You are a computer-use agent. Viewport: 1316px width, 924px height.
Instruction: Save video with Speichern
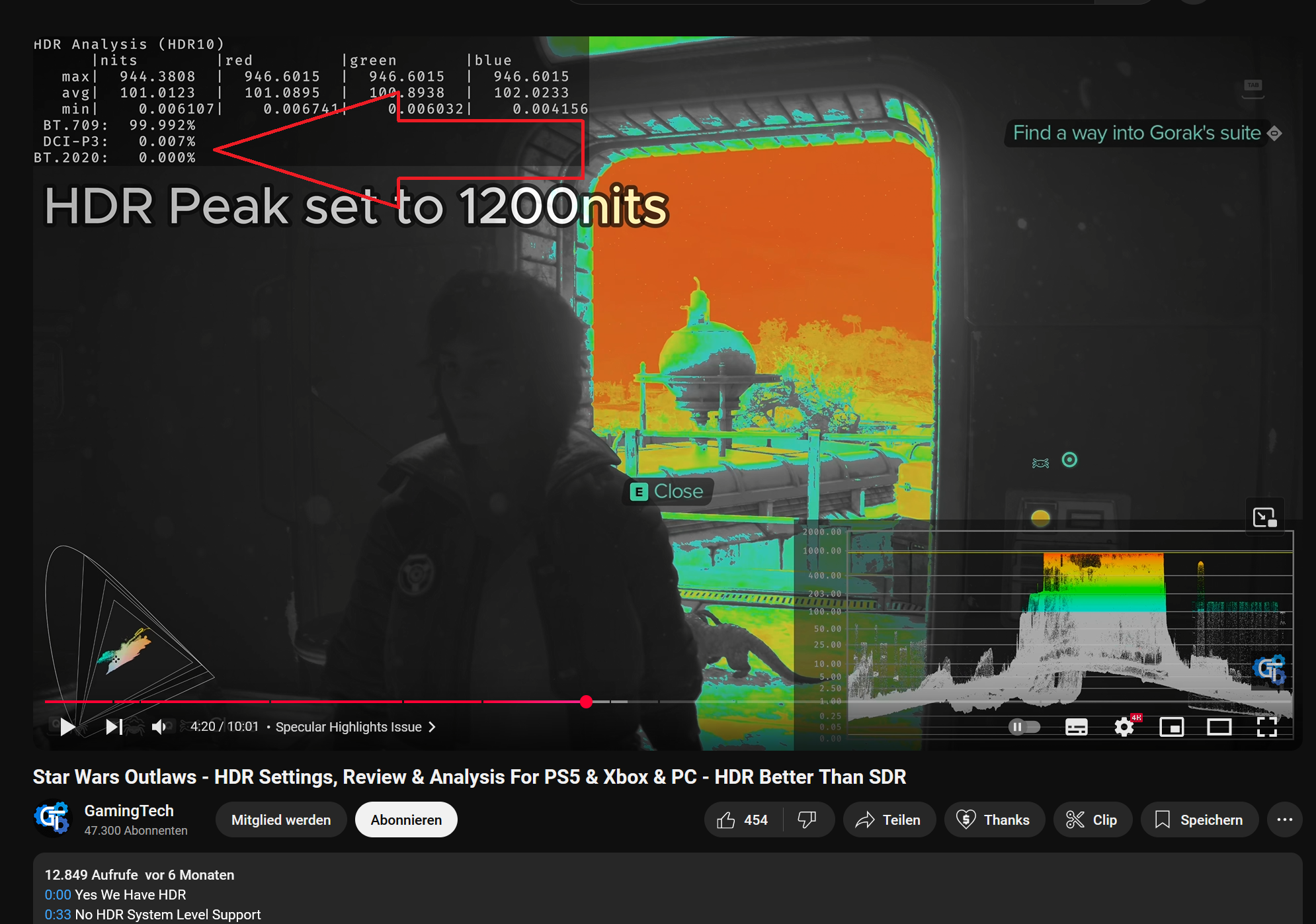pos(1199,820)
